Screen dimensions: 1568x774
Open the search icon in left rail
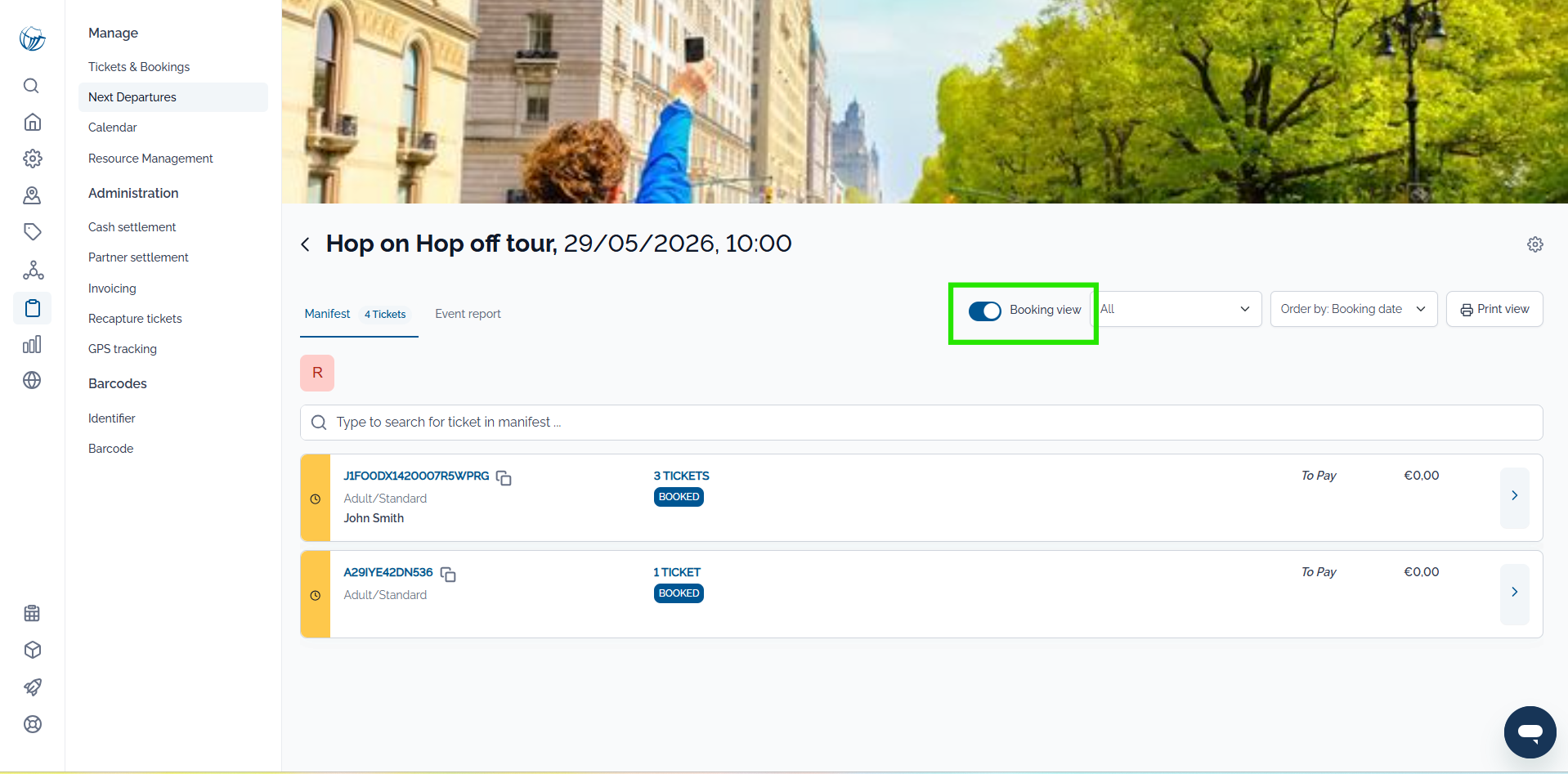(x=32, y=86)
